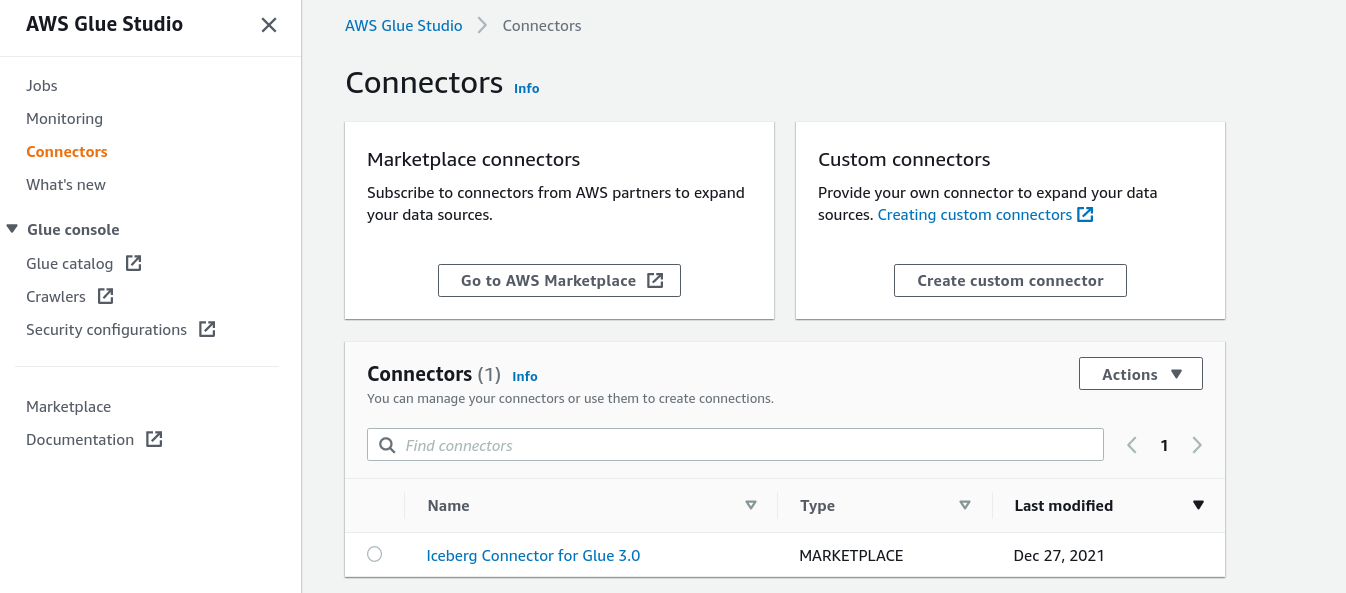Screen dimensions: 1346x593
Task: Click external link icon beside Crawlers
Action: tap(105, 296)
